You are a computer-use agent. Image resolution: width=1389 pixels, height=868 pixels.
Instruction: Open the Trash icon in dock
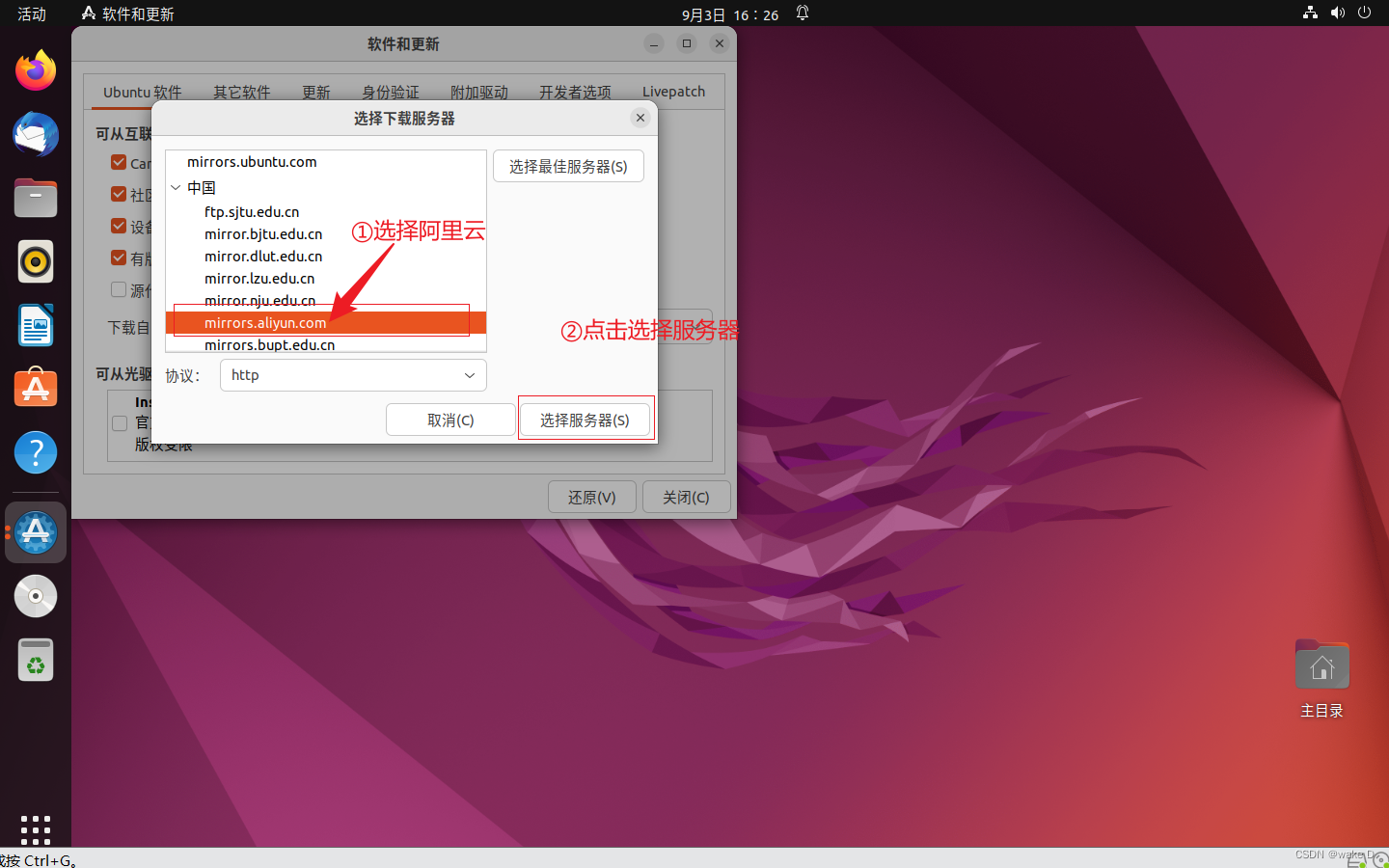pos(36,661)
